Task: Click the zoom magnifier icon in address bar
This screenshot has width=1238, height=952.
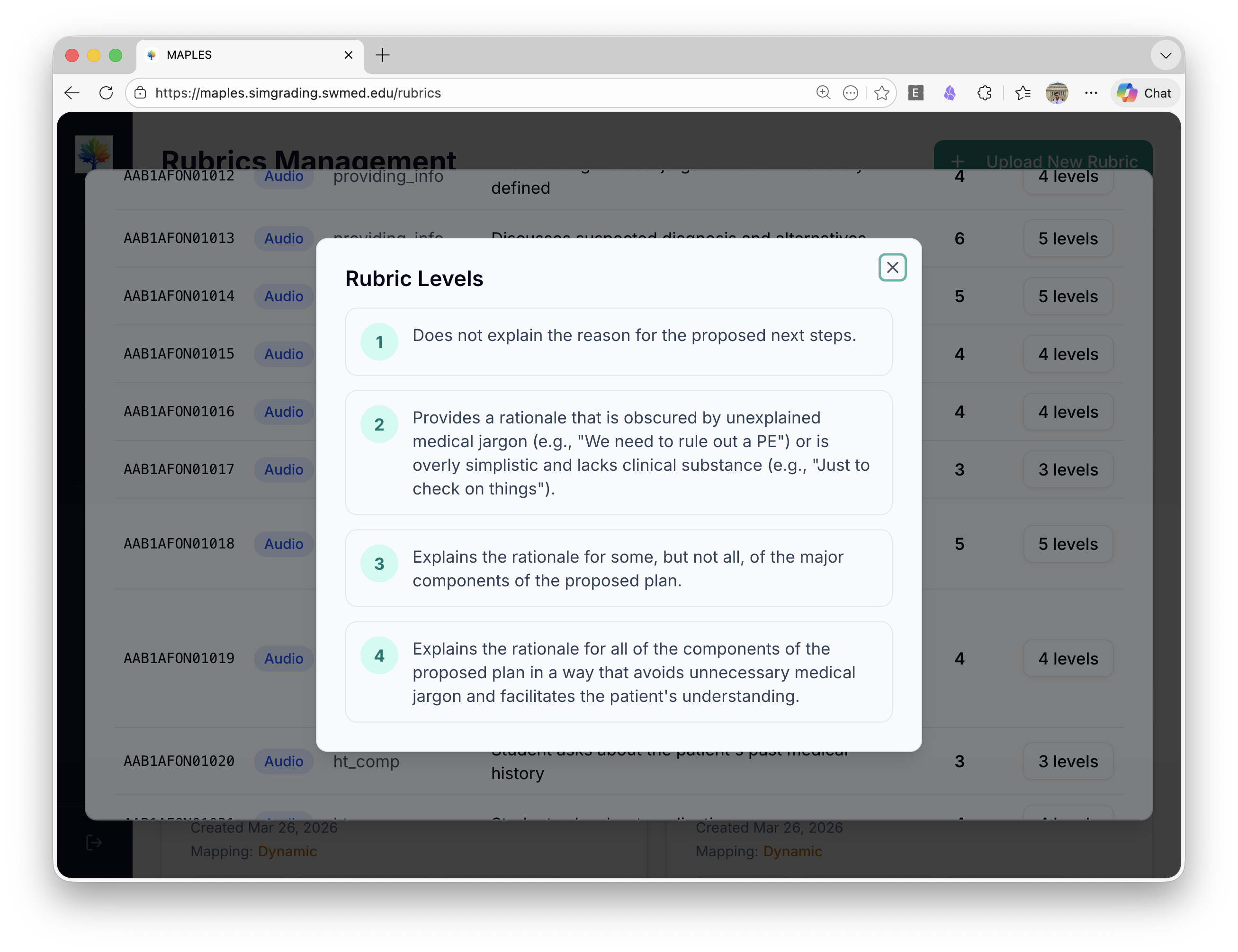Action: [x=823, y=93]
